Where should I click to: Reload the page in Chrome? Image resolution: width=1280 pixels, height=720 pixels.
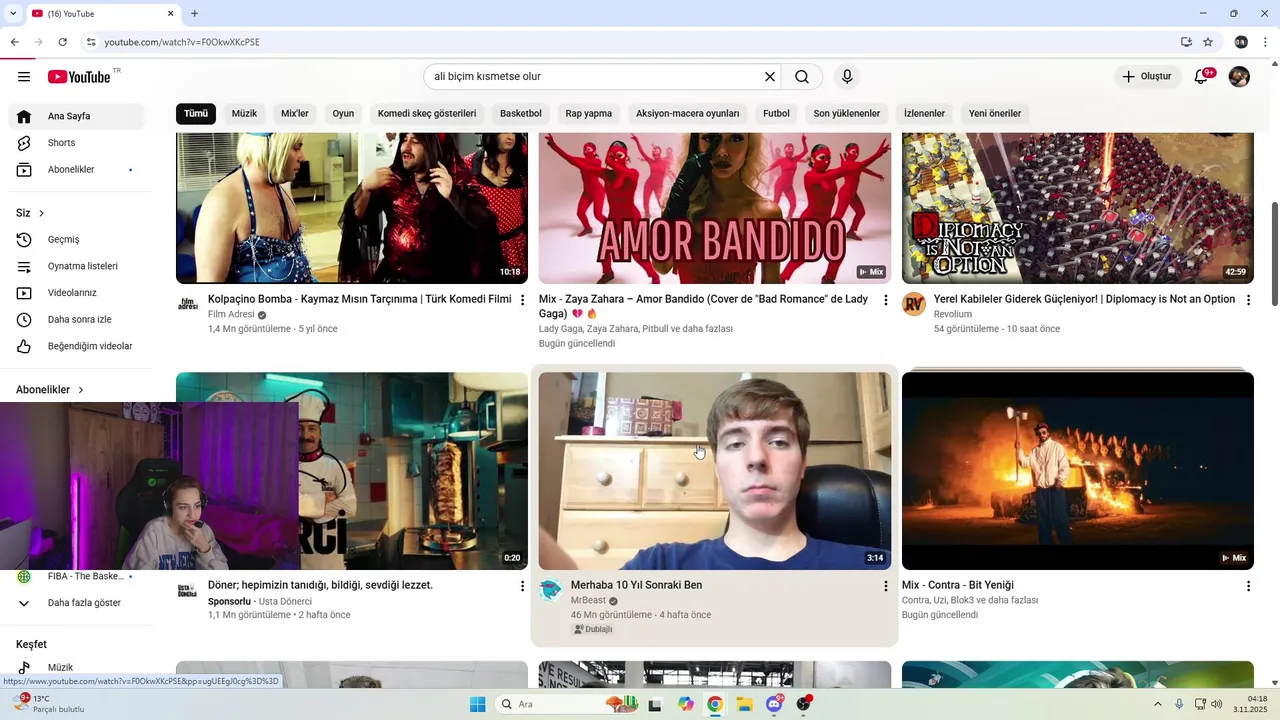coord(62,42)
